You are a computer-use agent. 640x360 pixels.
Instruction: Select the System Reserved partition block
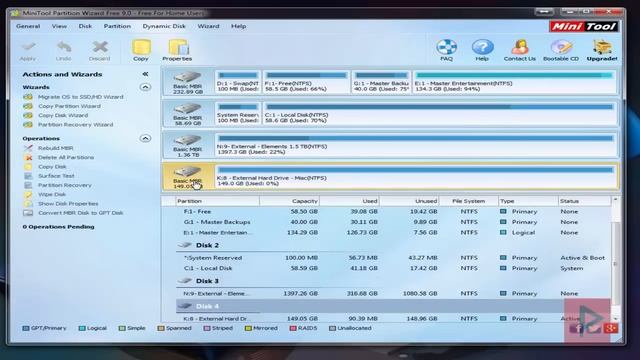coord(238,114)
